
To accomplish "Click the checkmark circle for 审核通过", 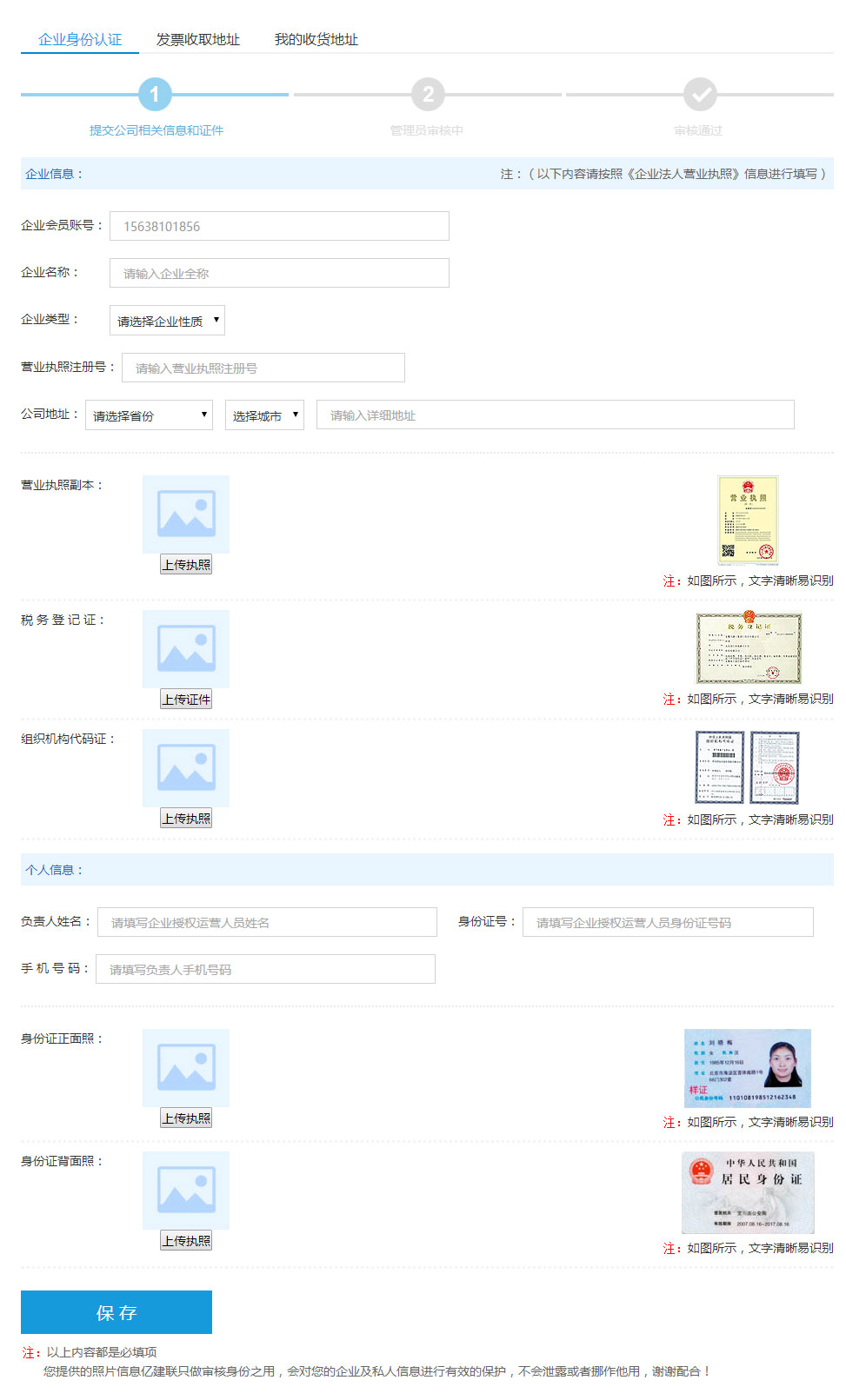I will coord(699,94).
